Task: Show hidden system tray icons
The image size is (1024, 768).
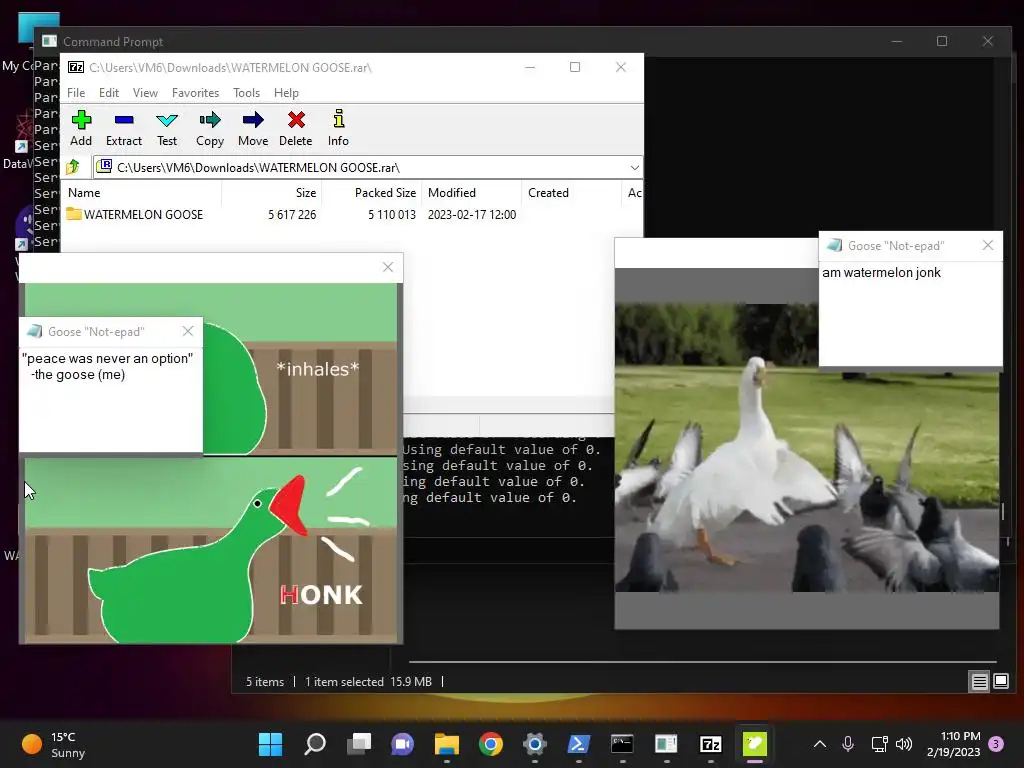Action: coord(820,744)
